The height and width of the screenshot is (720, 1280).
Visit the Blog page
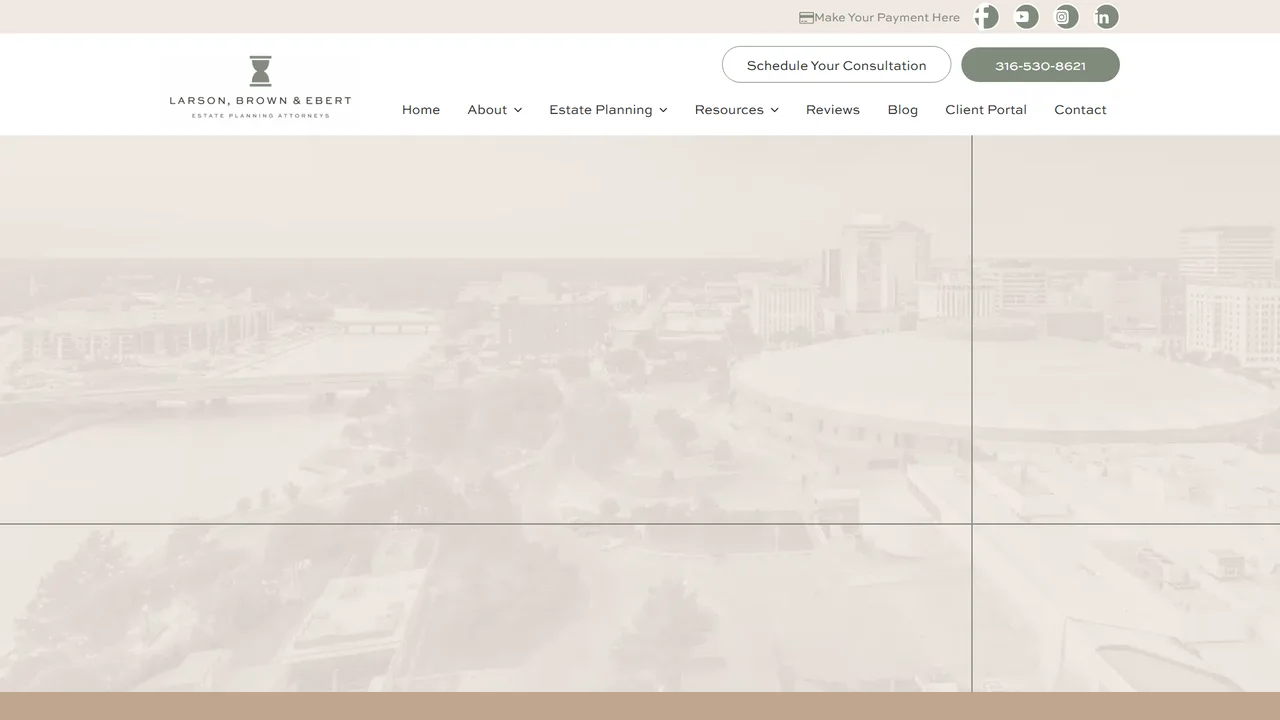coord(903,110)
